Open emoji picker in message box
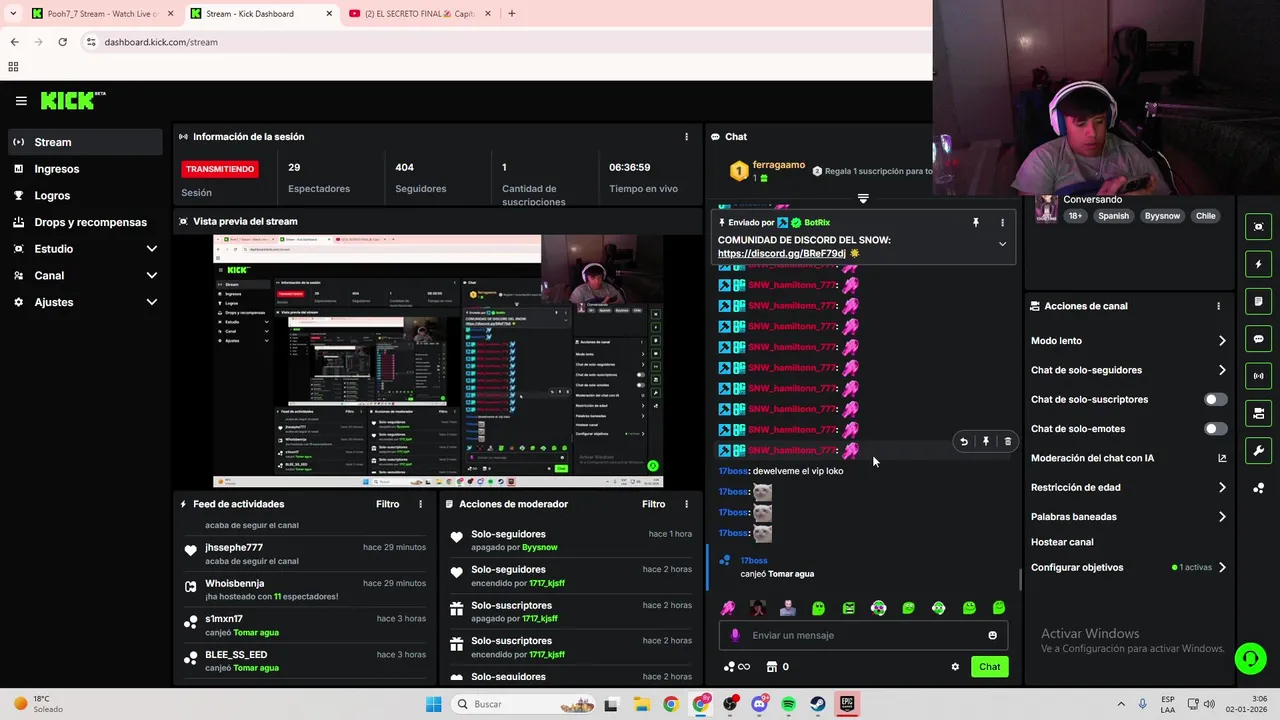 [x=992, y=635]
